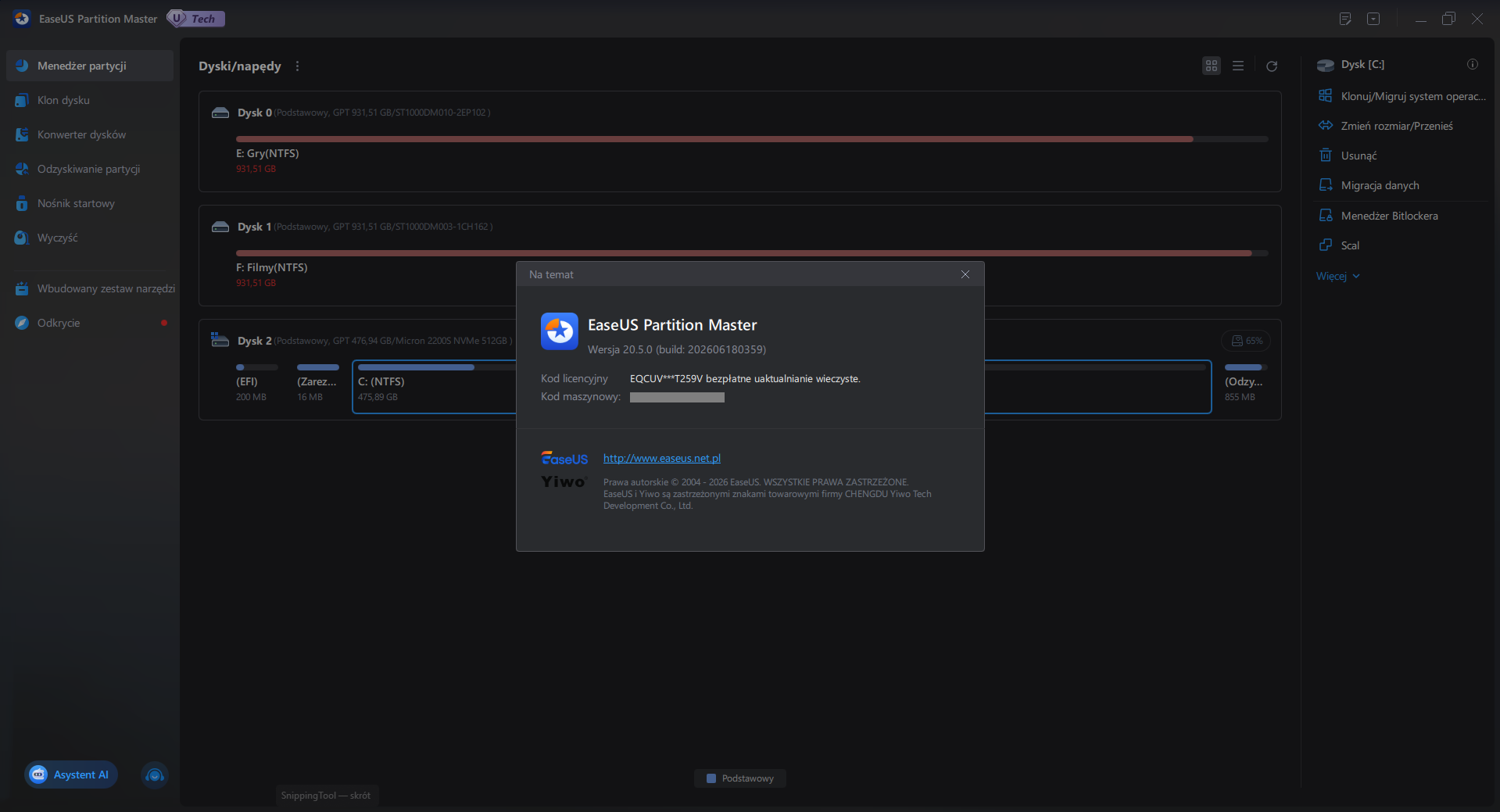Click the Dysk 0 drive icon
This screenshot has height=812, width=1500.
coord(220,113)
